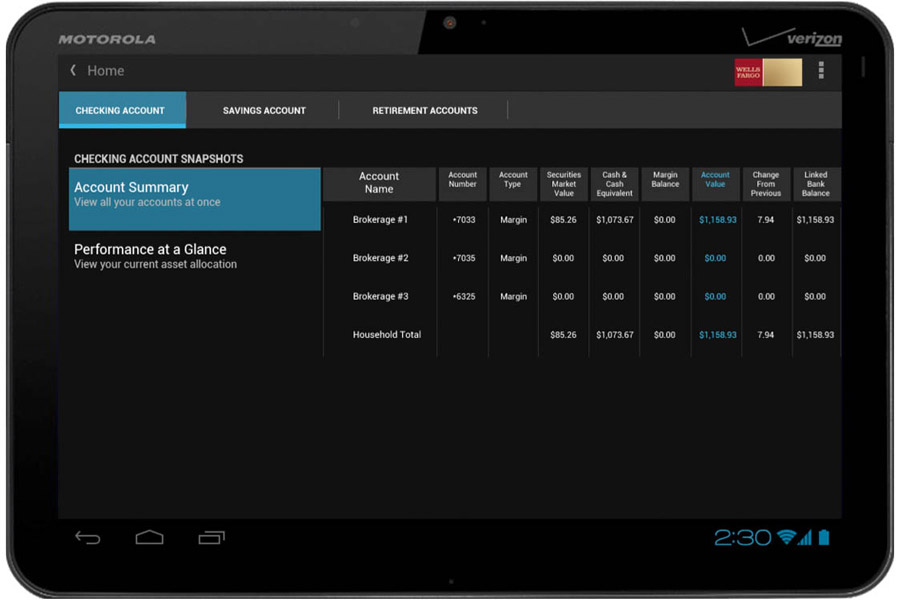The width and height of the screenshot is (900, 600).
Task: Tap the Household Total account value
Action: (715, 335)
